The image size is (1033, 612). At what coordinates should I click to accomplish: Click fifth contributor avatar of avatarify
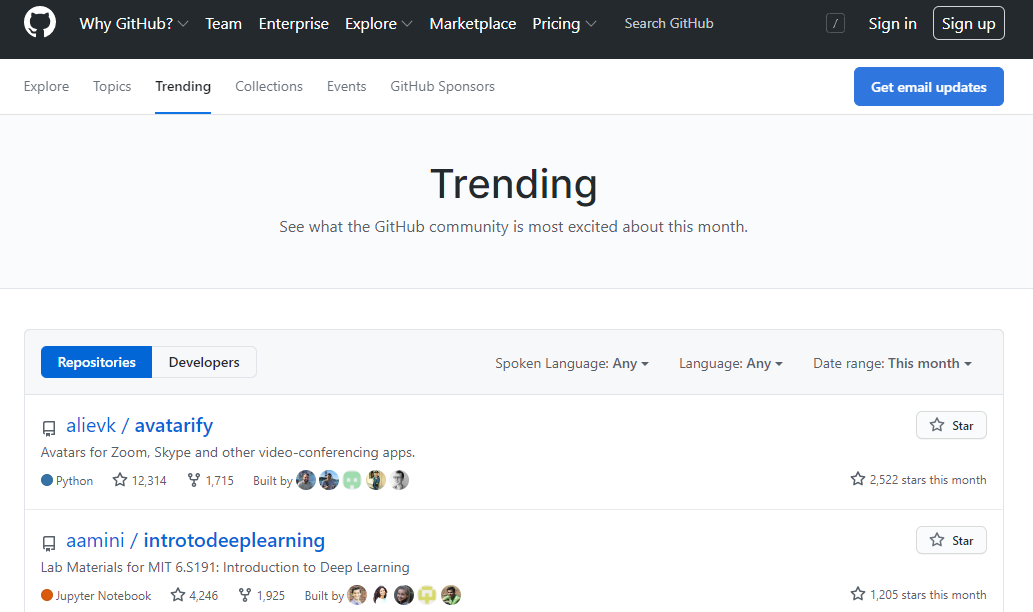(x=399, y=480)
